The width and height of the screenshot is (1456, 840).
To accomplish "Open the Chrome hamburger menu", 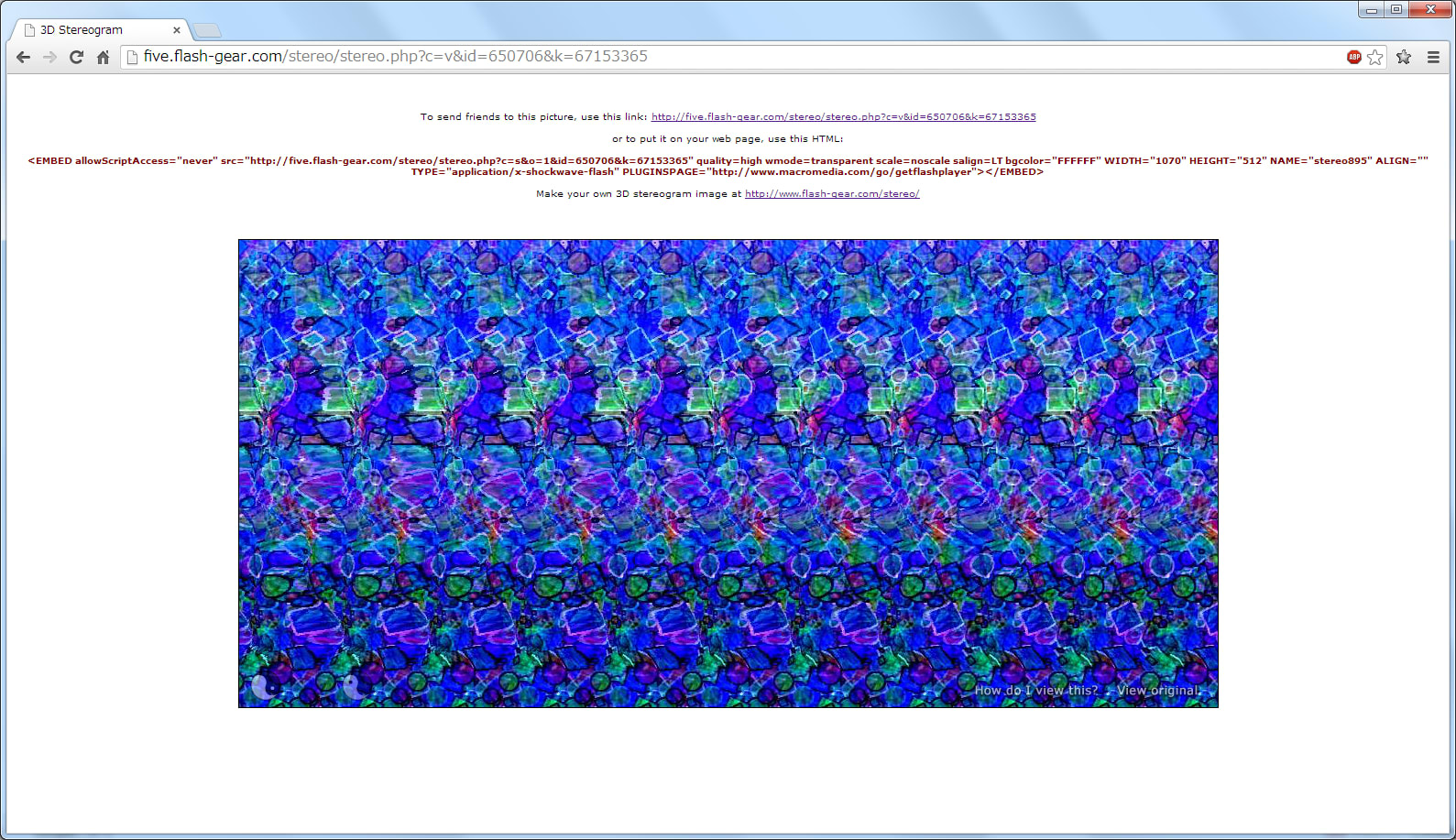I will [1433, 57].
